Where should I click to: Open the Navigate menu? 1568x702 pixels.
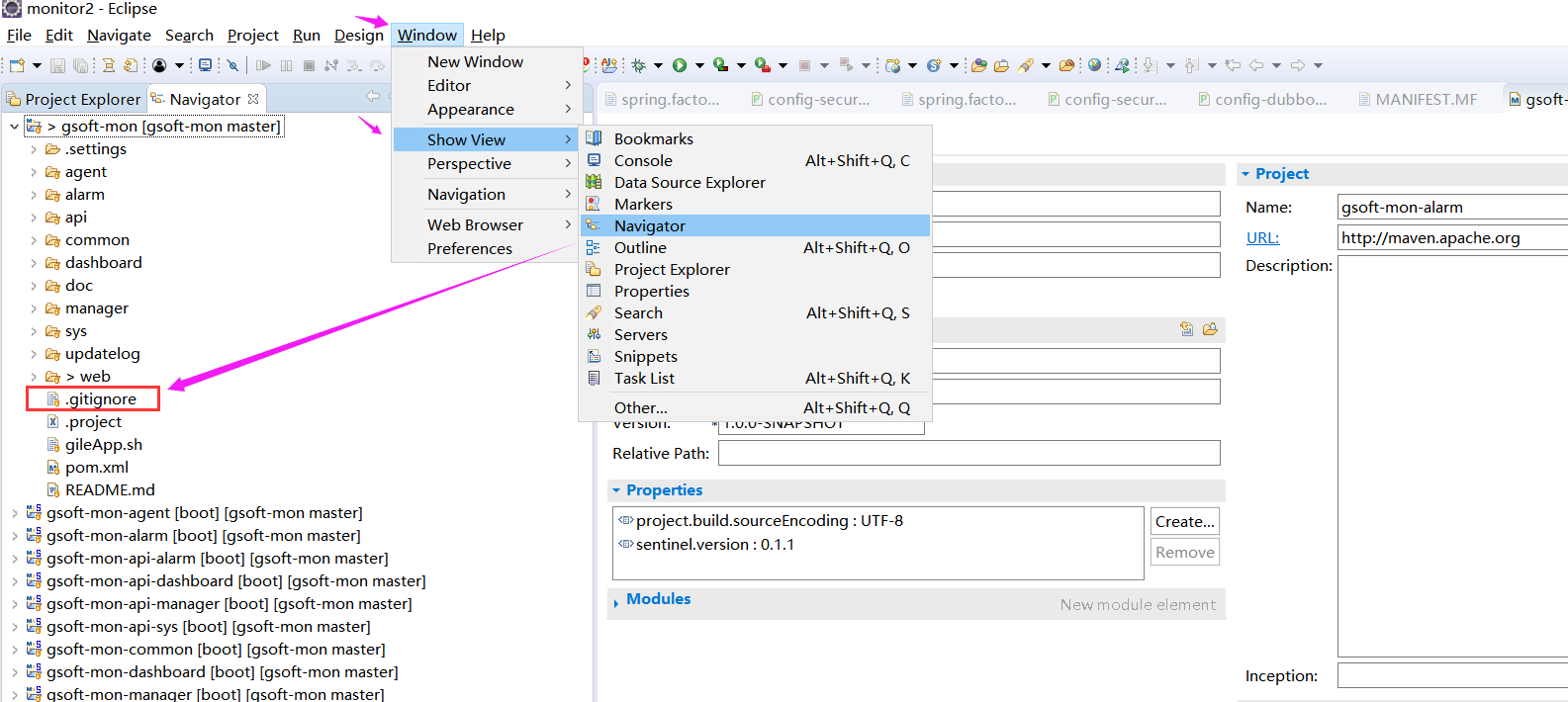pos(119,35)
